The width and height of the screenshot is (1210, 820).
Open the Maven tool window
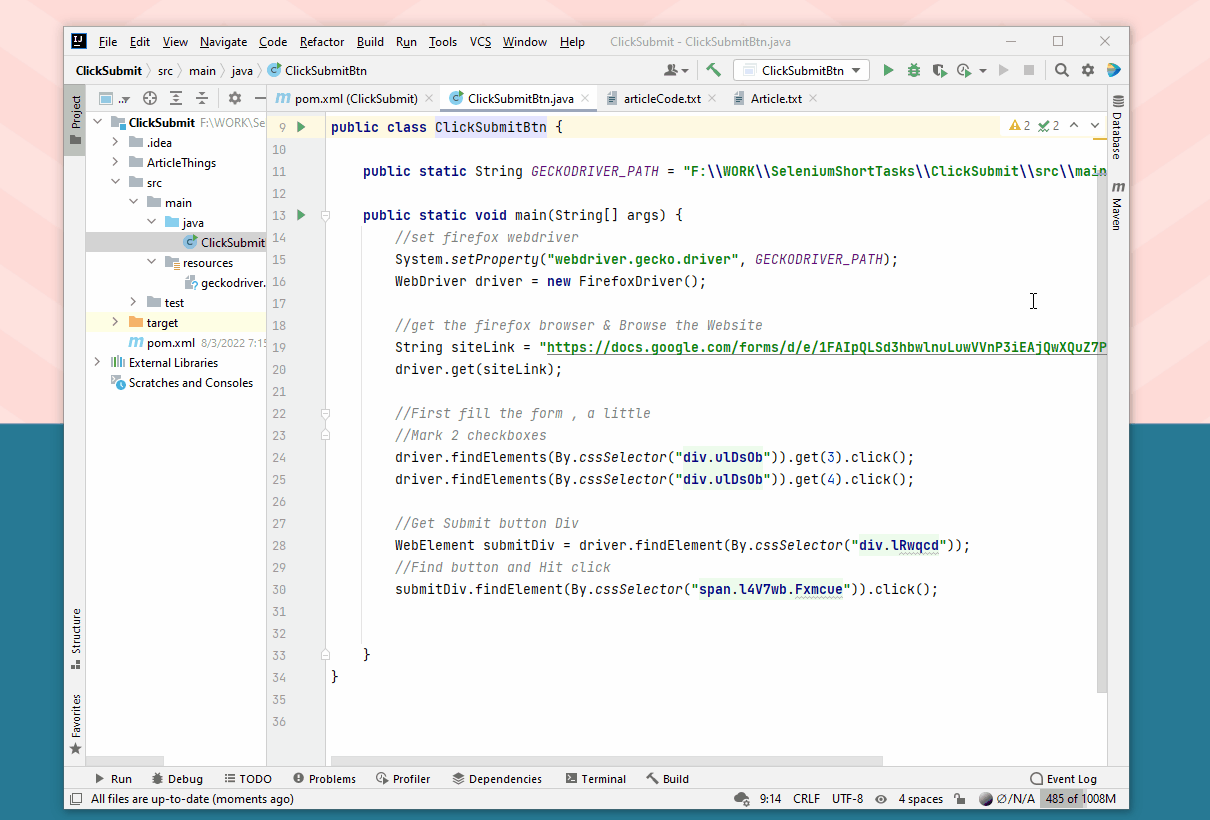coord(1117,206)
